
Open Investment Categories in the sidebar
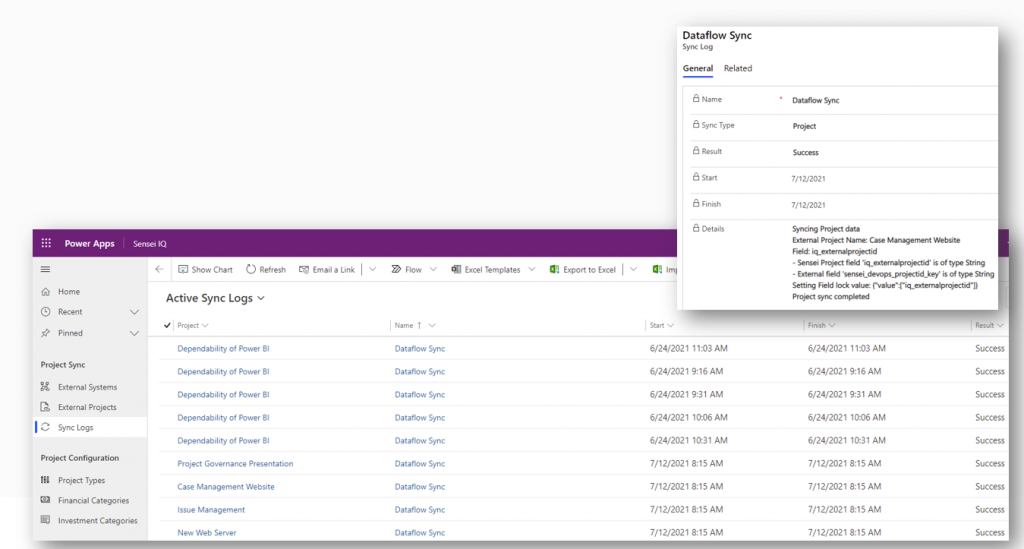[97, 521]
